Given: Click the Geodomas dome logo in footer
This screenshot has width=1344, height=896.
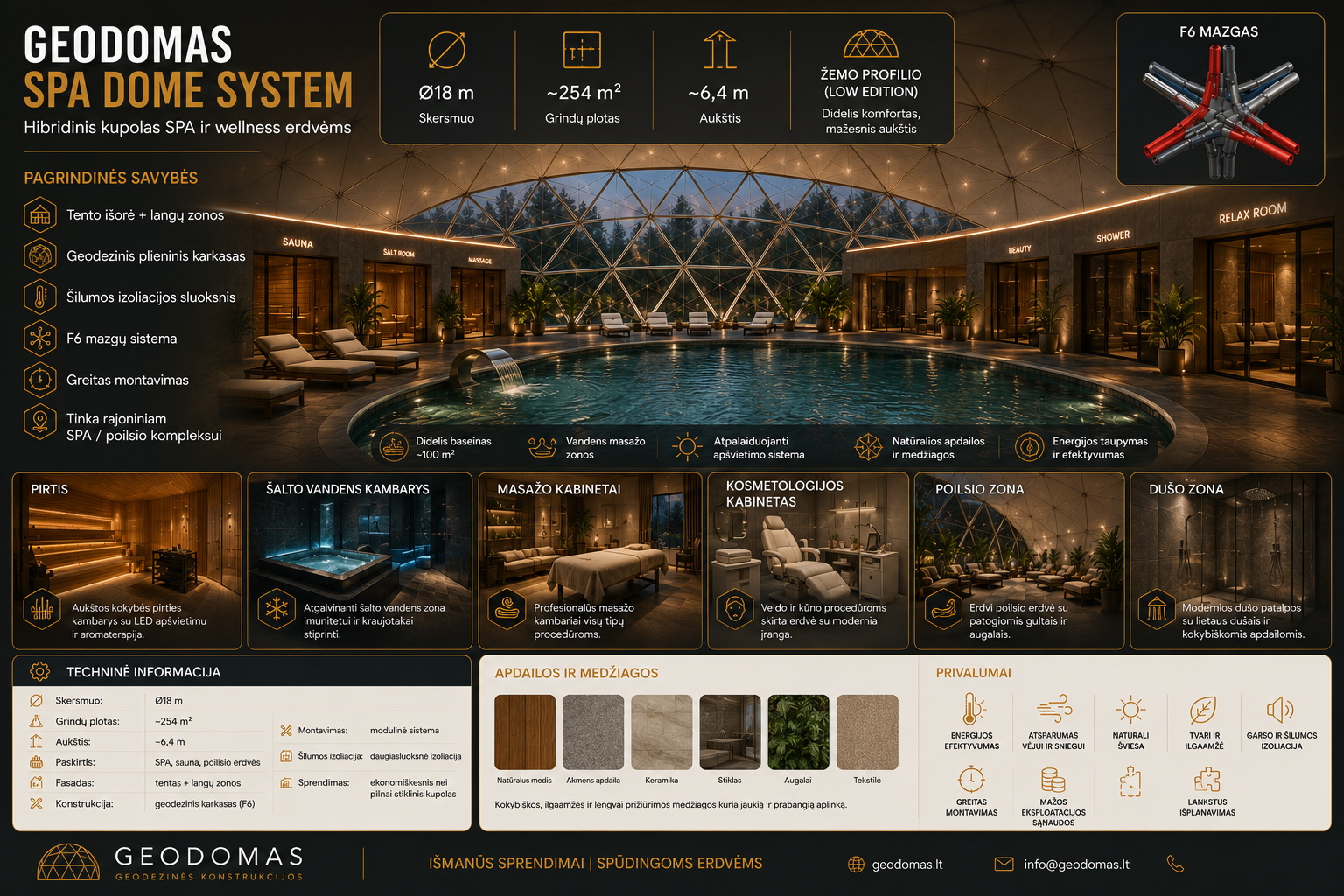Looking at the screenshot, I should 68,862.
